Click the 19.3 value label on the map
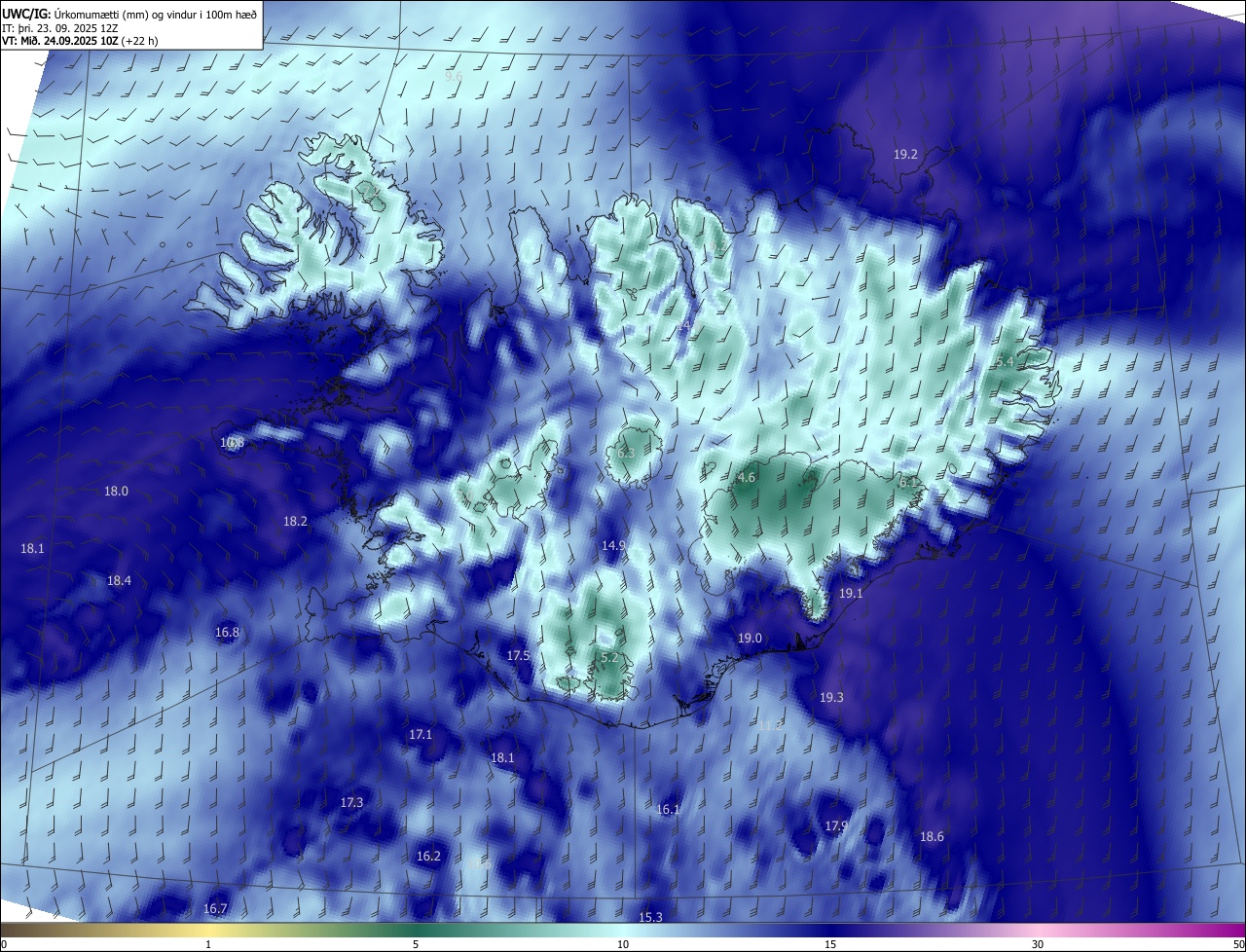Screen dimensions: 1246x952 coord(831,697)
